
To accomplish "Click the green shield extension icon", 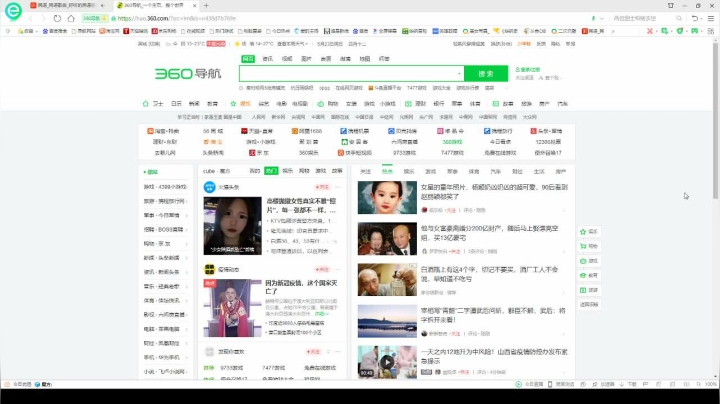I will tap(680, 31).
